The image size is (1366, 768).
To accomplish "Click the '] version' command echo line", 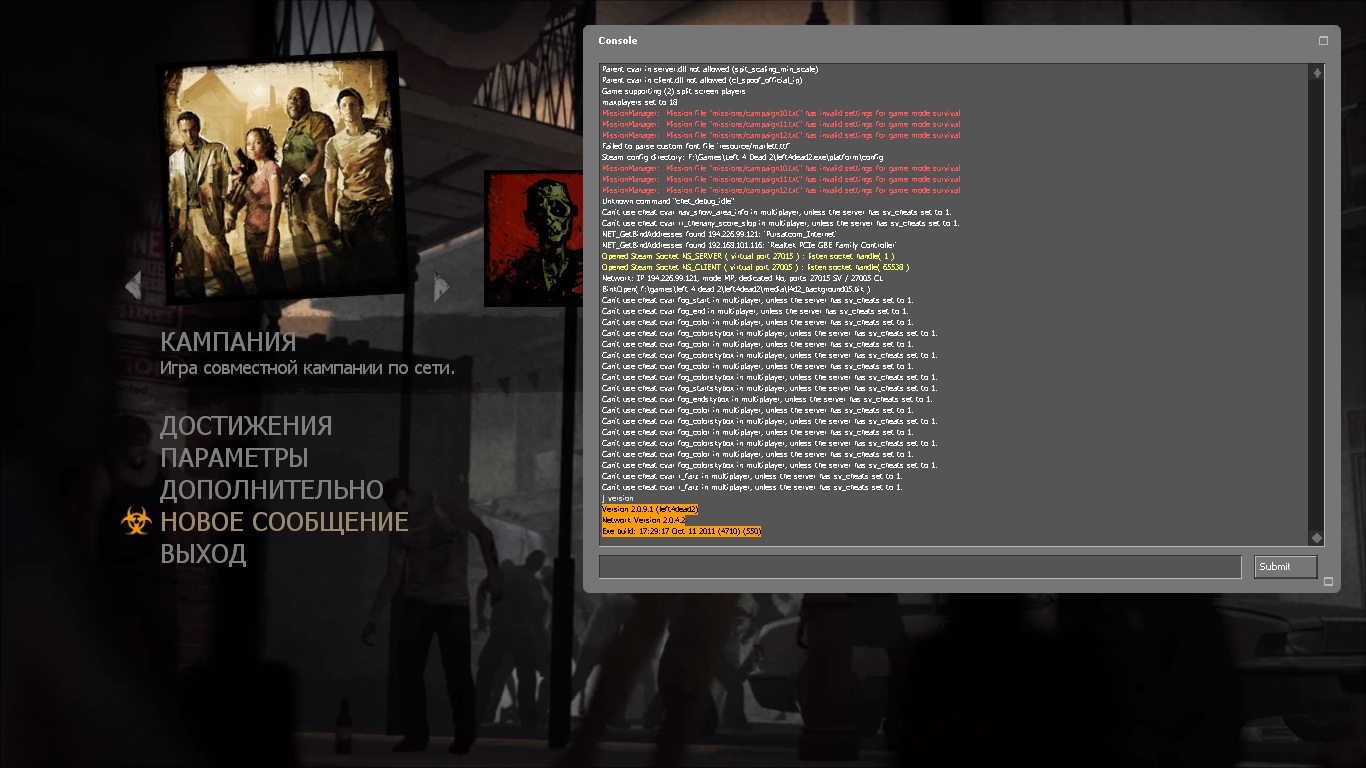I will (618, 498).
